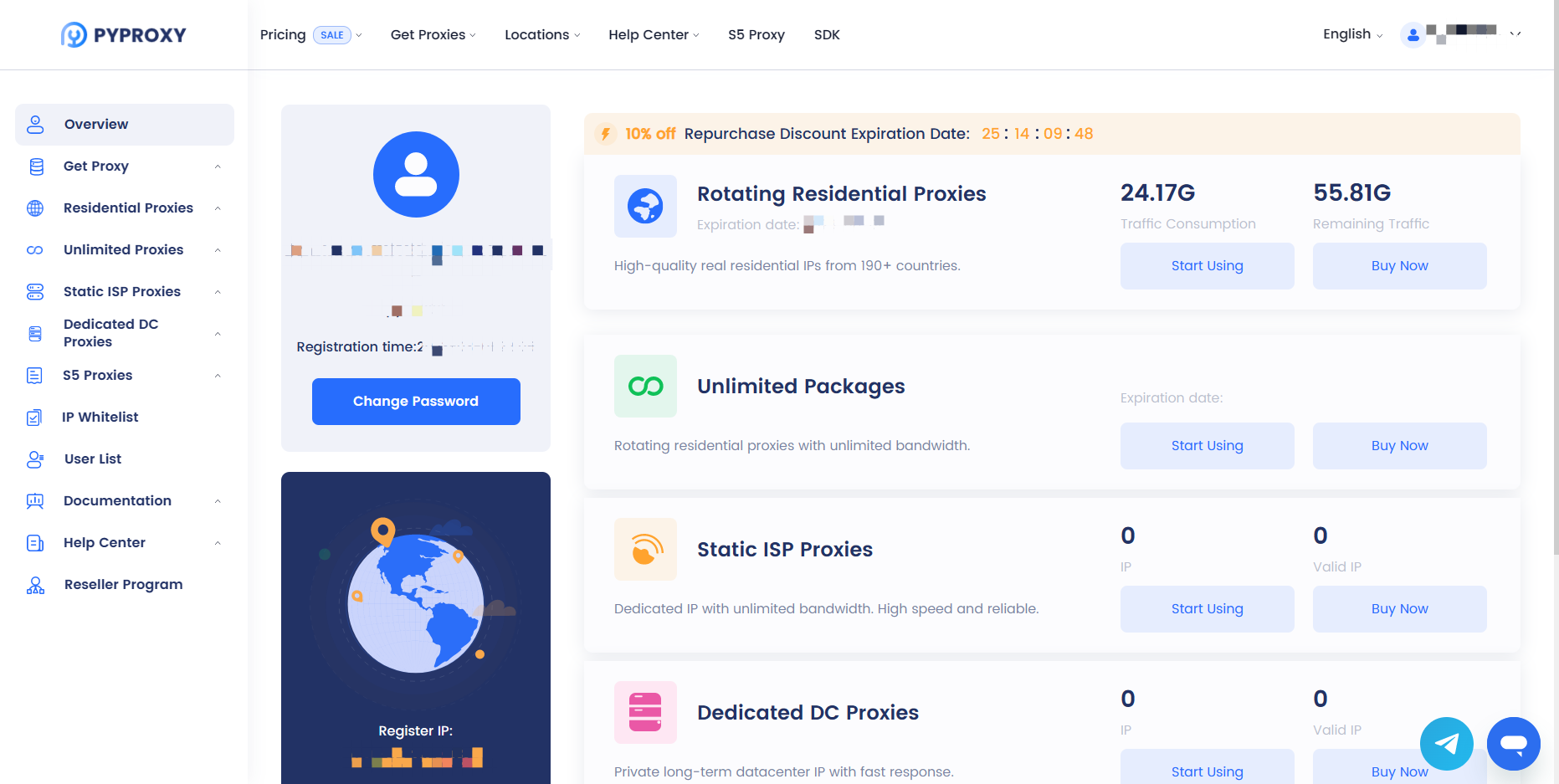Click the SALE badge next to Pricing

(332, 35)
